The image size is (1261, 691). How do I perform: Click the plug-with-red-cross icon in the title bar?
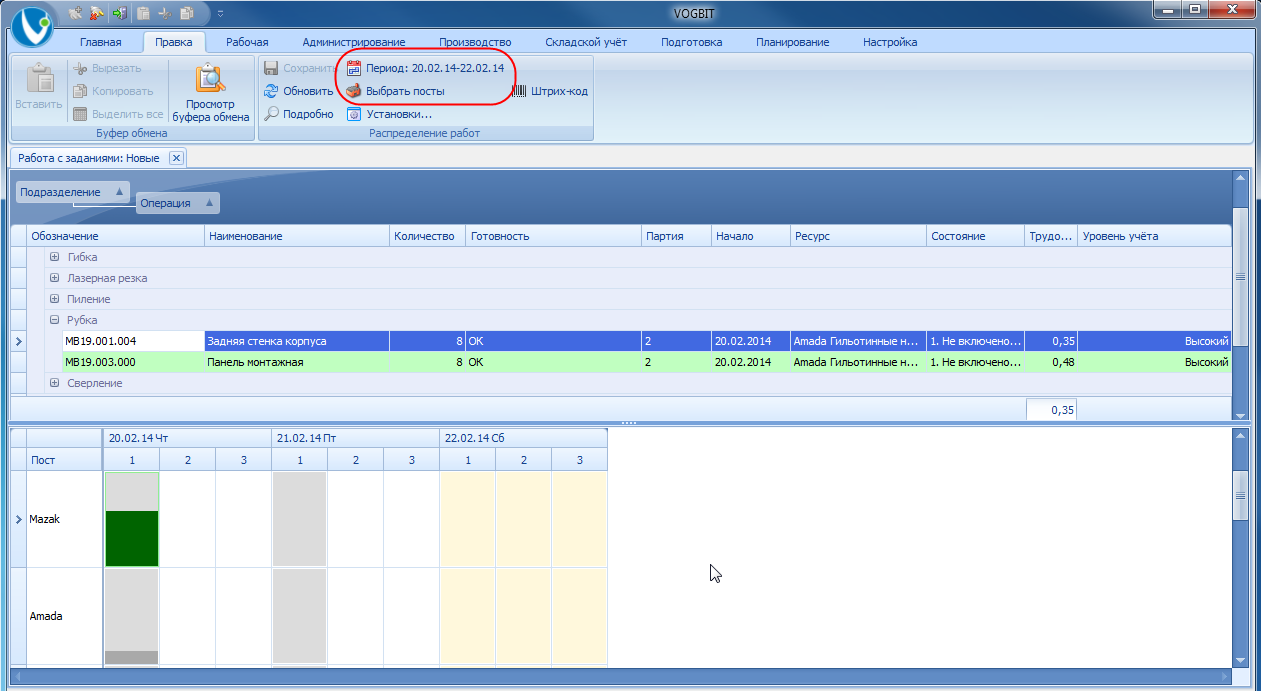pyautogui.click(x=97, y=13)
